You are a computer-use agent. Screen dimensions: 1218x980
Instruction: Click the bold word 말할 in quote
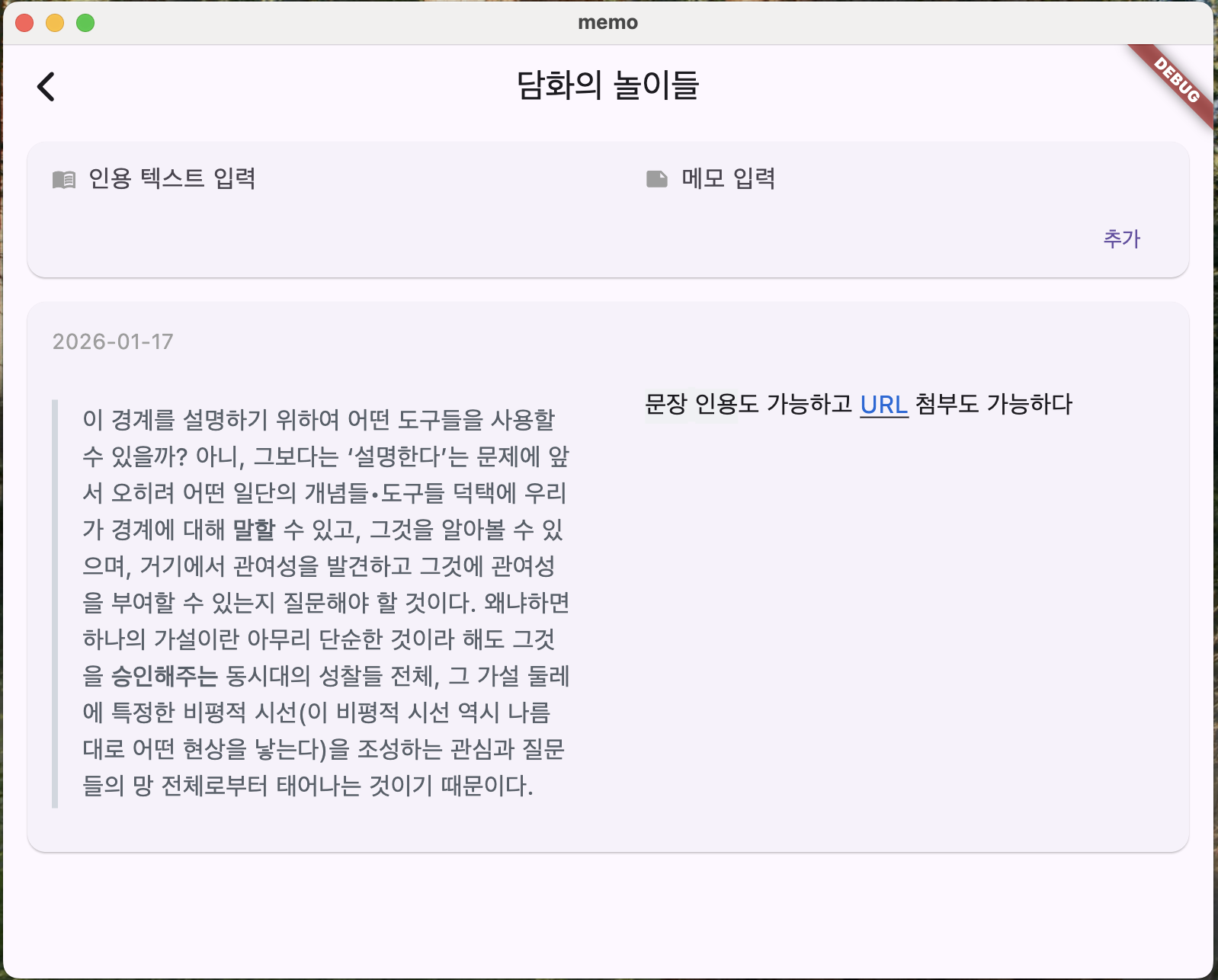coord(253,530)
